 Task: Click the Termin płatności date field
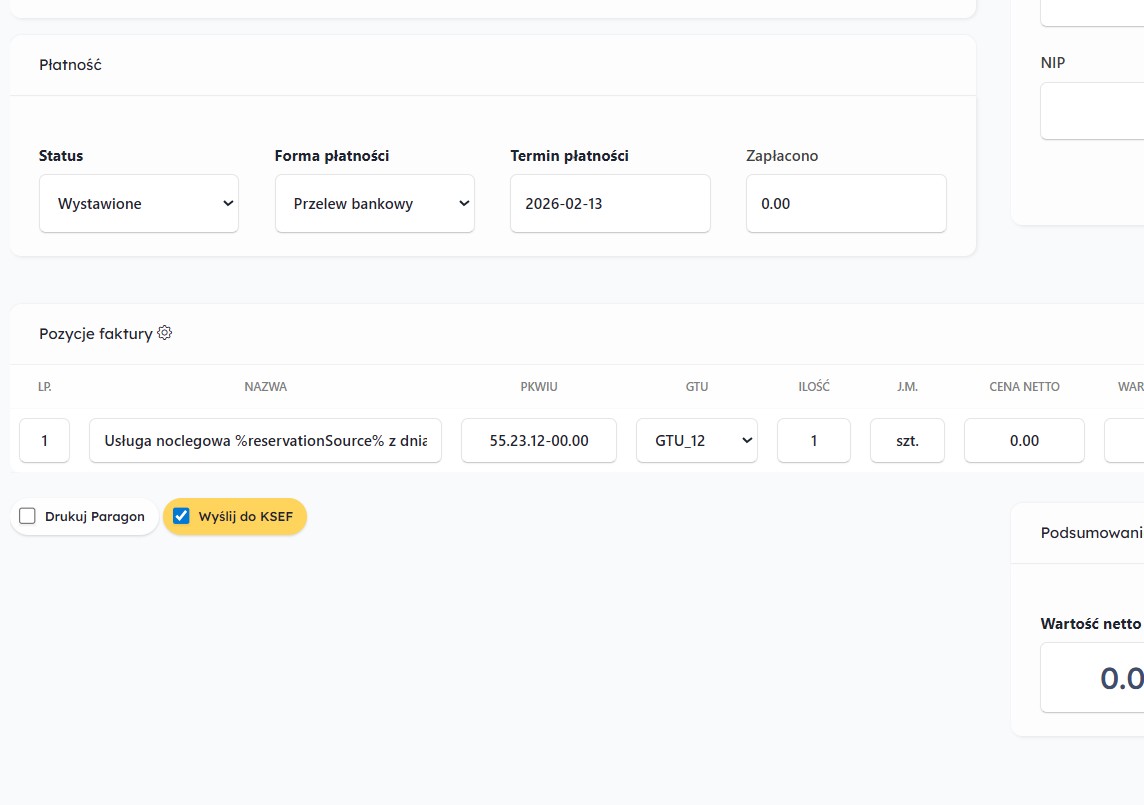pyautogui.click(x=610, y=203)
